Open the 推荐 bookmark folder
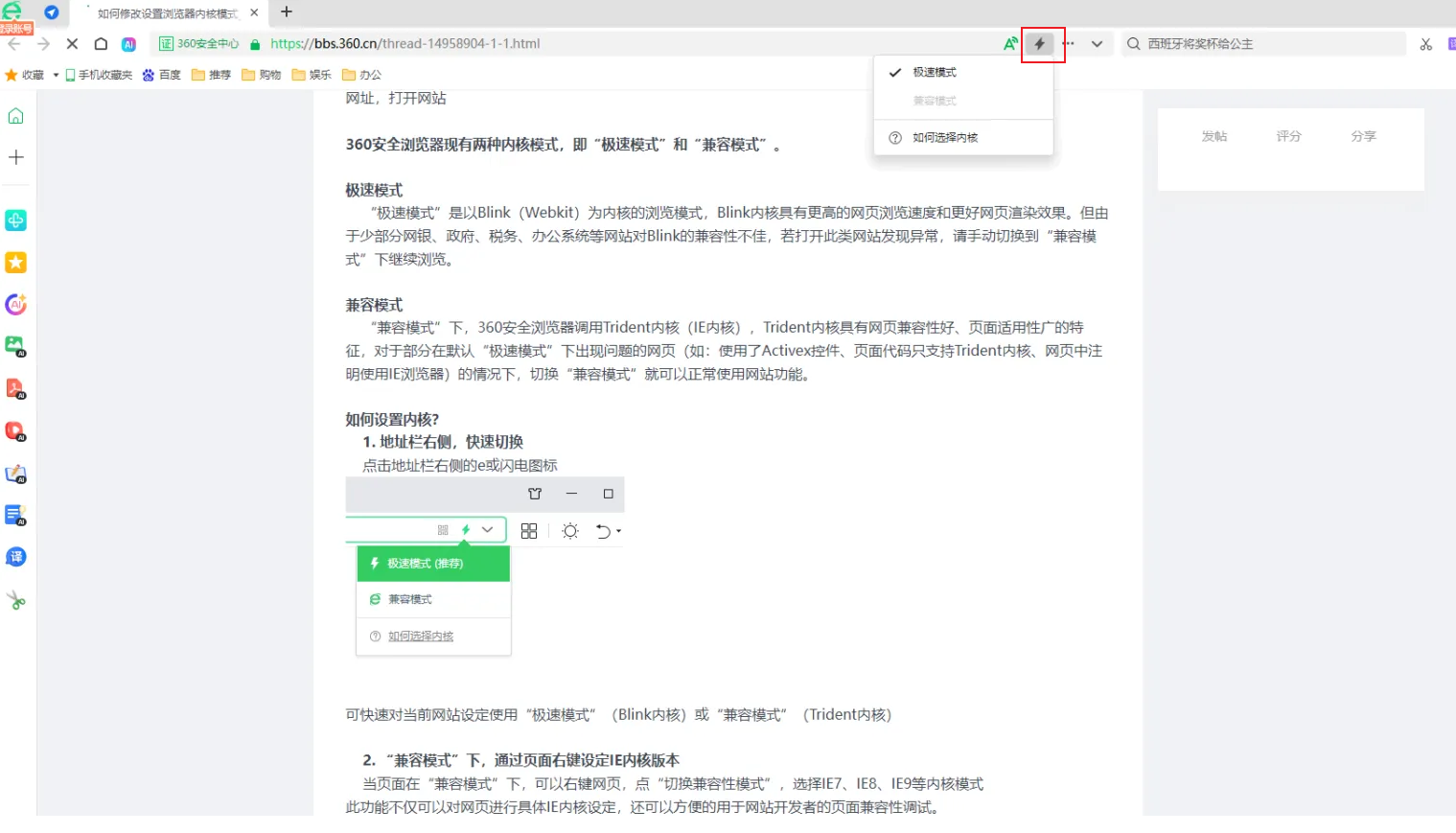This screenshot has height=833, width=1456. pyautogui.click(x=212, y=75)
